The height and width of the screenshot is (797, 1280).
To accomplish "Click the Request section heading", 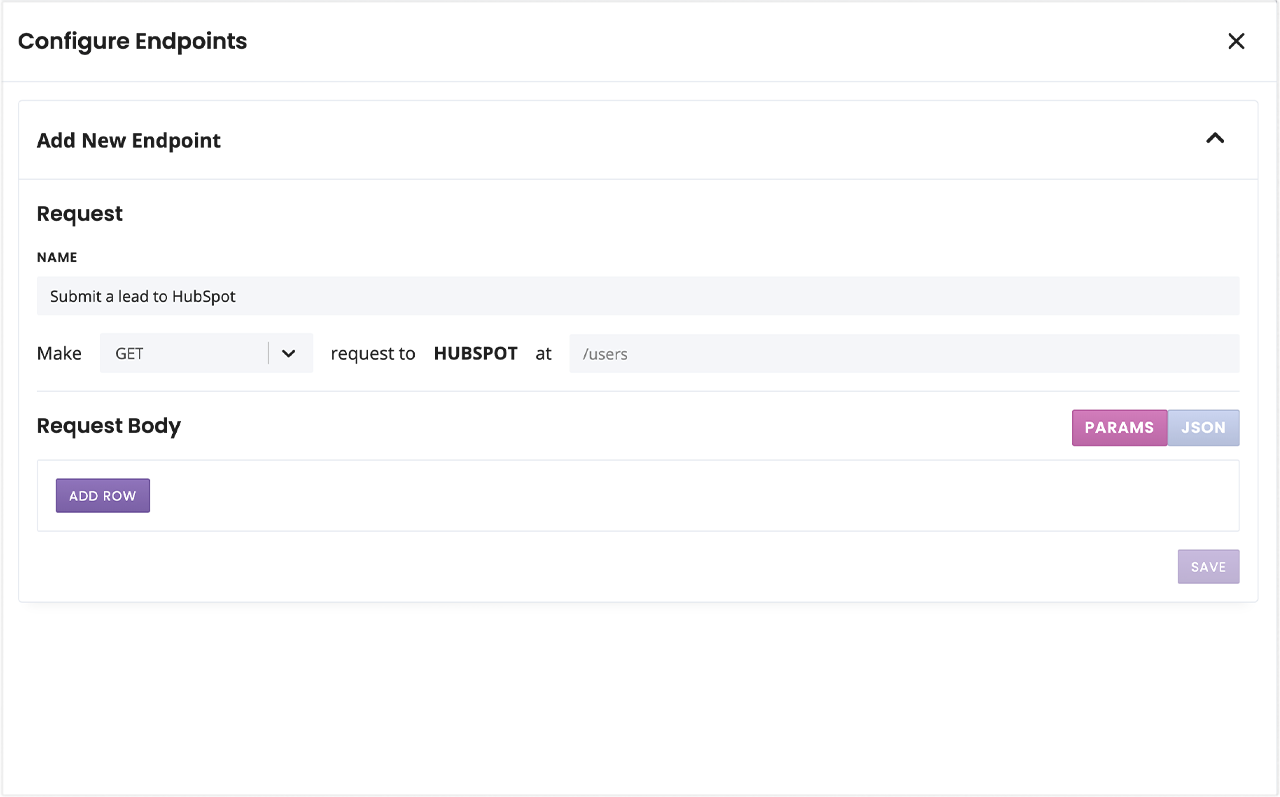I will (x=80, y=214).
